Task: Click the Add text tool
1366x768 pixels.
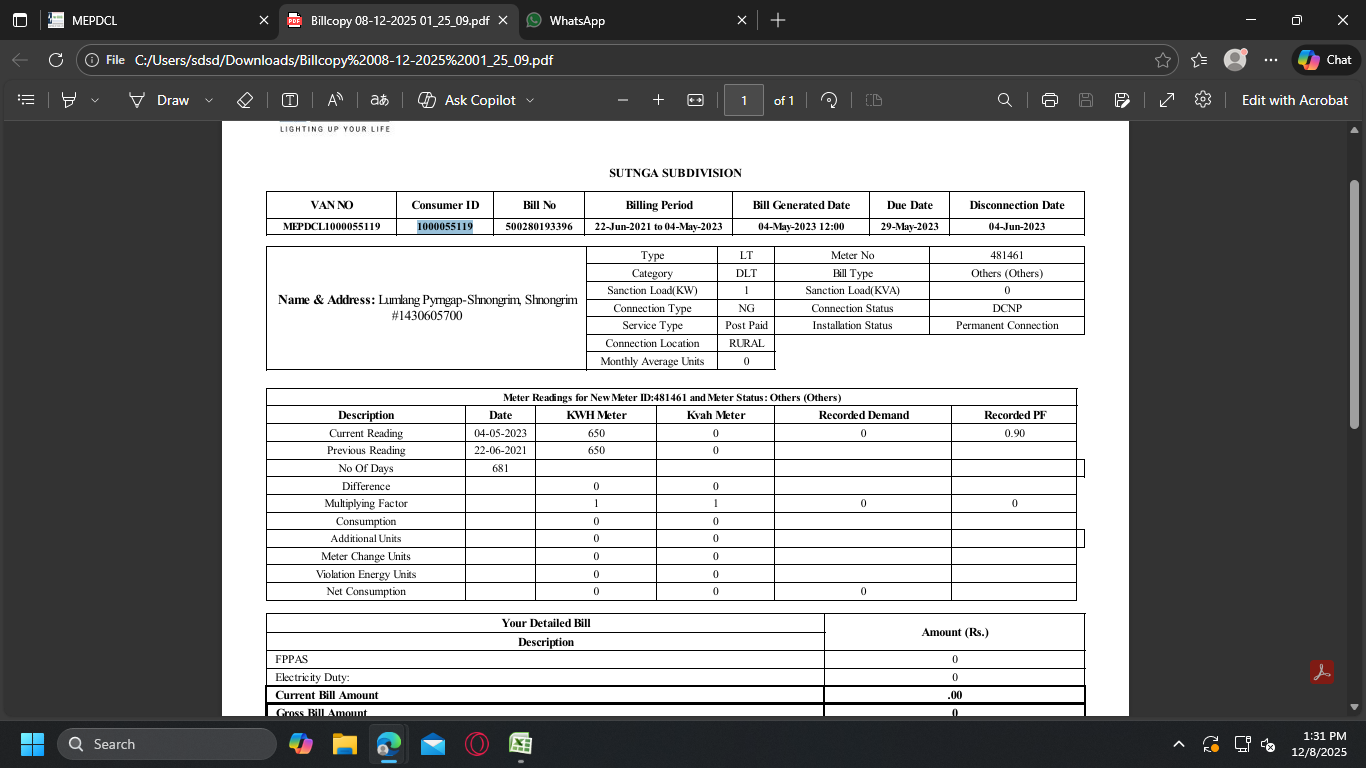Action: [x=290, y=100]
